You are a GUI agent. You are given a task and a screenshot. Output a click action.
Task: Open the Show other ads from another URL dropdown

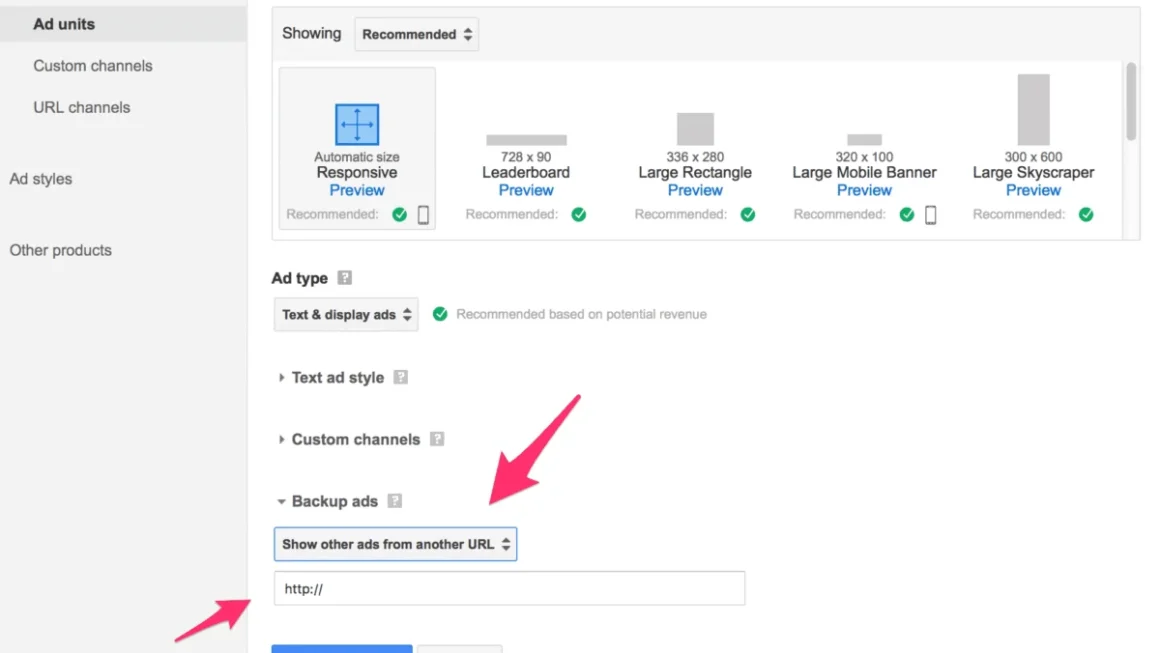pyautogui.click(x=395, y=544)
